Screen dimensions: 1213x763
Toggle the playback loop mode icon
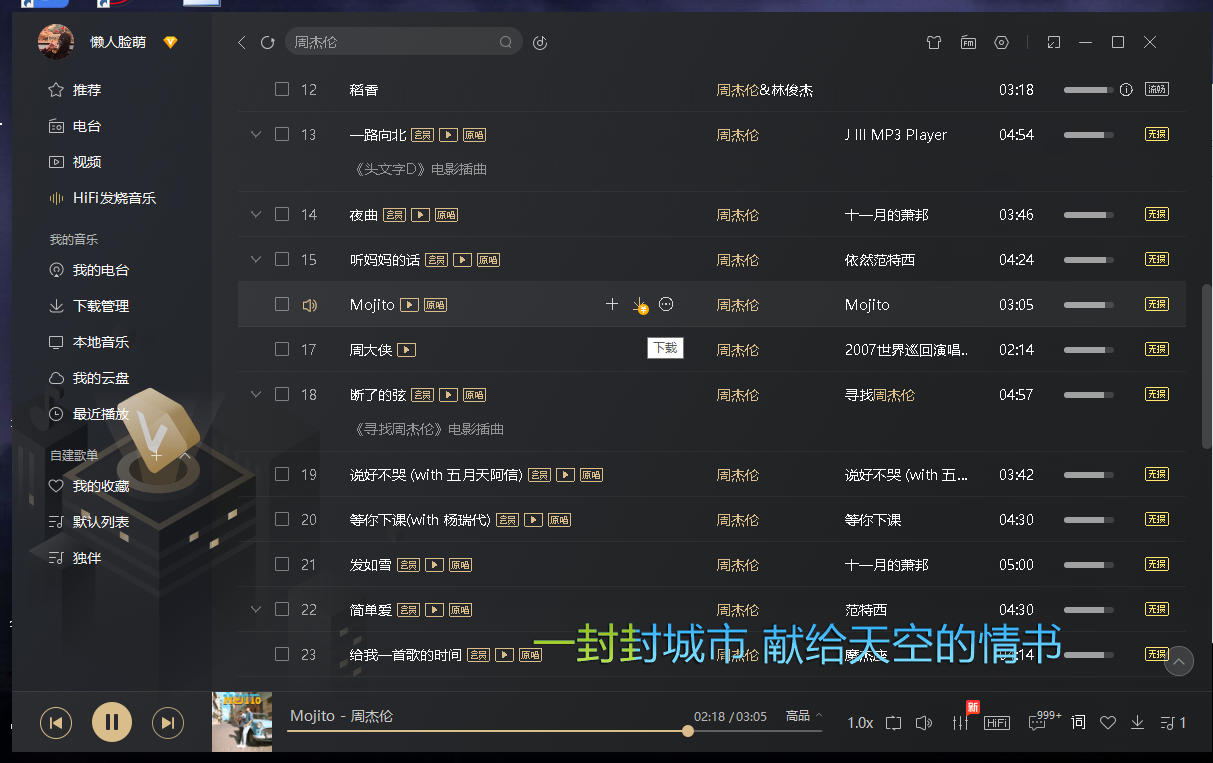894,723
